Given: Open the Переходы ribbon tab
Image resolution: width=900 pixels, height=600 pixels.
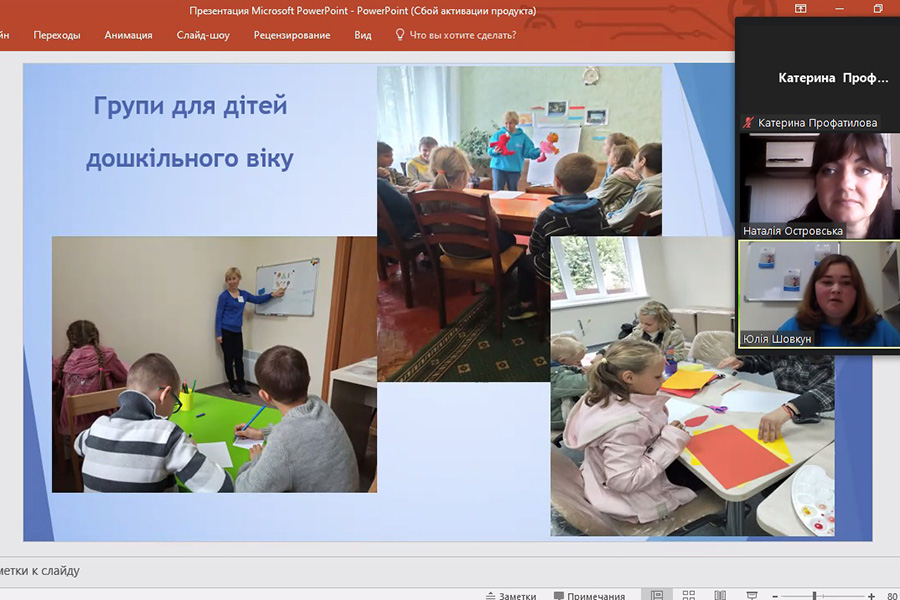Looking at the screenshot, I should 57,35.
